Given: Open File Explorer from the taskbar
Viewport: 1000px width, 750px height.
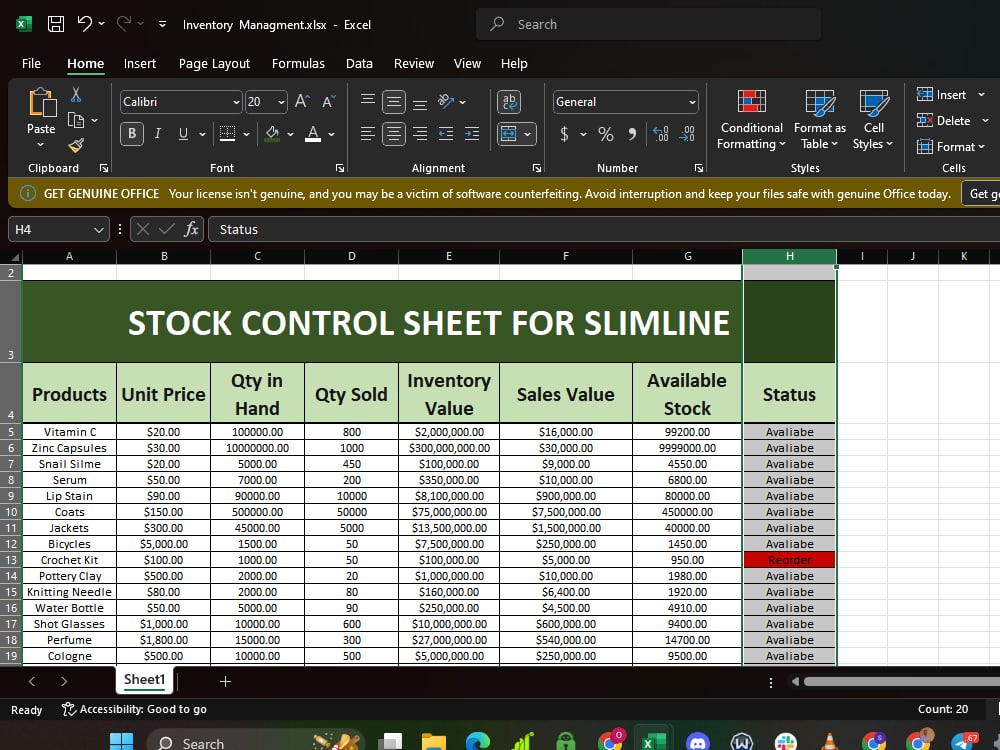Looking at the screenshot, I should click(434, 741).
